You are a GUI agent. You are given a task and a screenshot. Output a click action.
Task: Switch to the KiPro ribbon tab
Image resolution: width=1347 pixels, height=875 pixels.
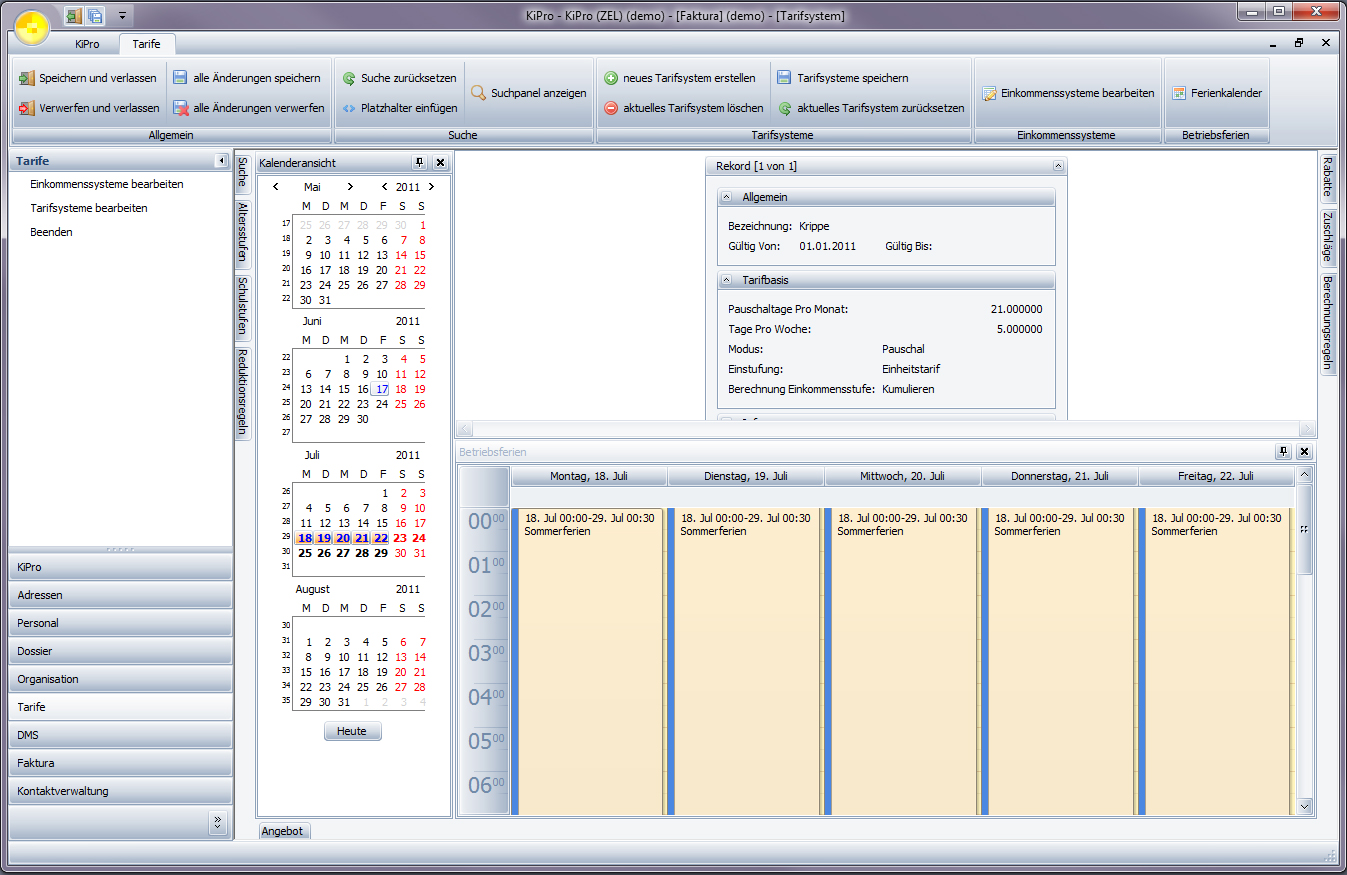(87, 44)
